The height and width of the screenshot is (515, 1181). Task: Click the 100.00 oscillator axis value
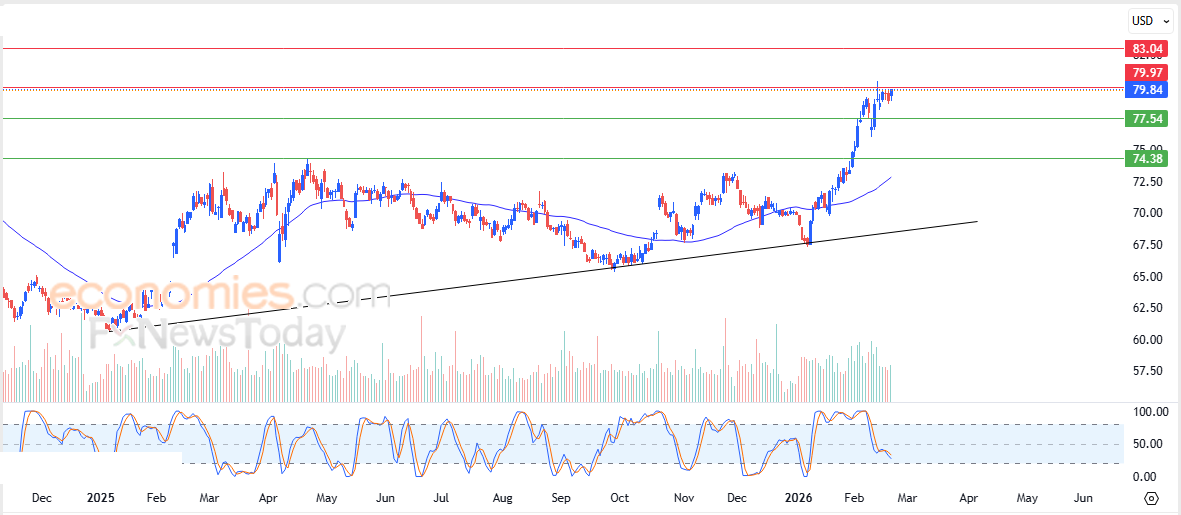1150,412
